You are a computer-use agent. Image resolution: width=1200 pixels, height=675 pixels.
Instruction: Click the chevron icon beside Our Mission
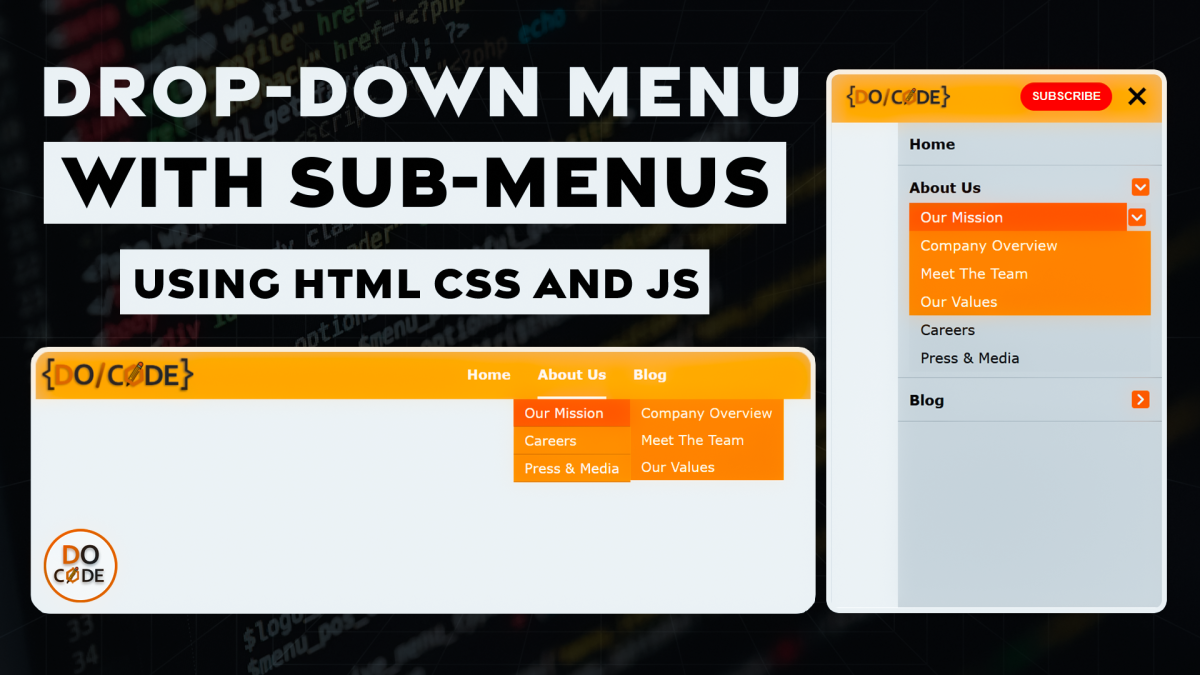coord(1137,217)
